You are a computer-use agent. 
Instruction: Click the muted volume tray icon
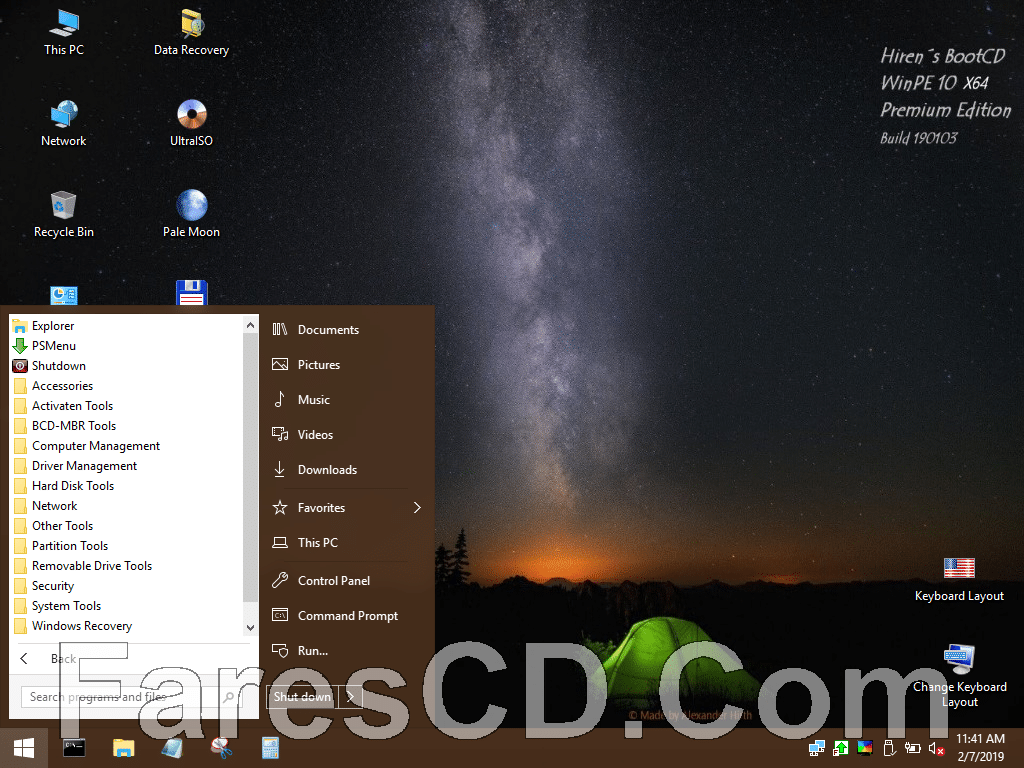pos(936,748)
